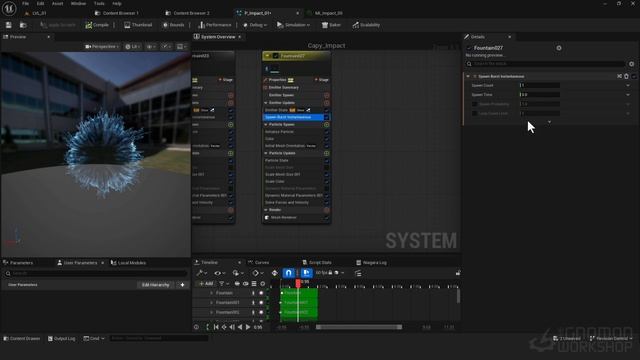640x360 pixels.
Task: Click the Baker toolbar button
Action: pos(331,25)
